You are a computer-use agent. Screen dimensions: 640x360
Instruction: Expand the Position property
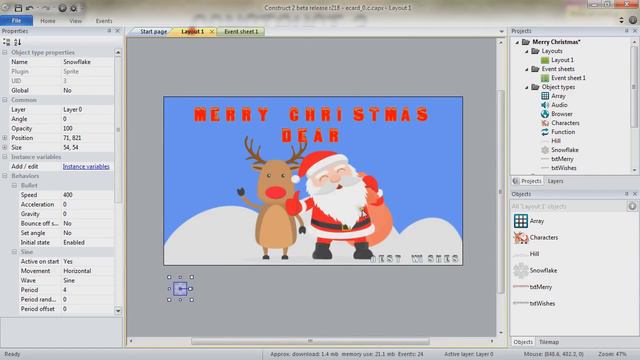[5, 138]
